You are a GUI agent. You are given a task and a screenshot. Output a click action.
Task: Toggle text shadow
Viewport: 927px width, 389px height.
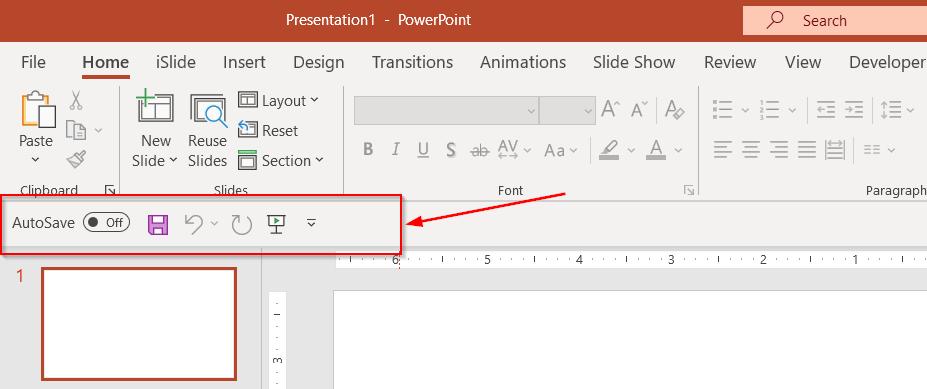[451, 150]
